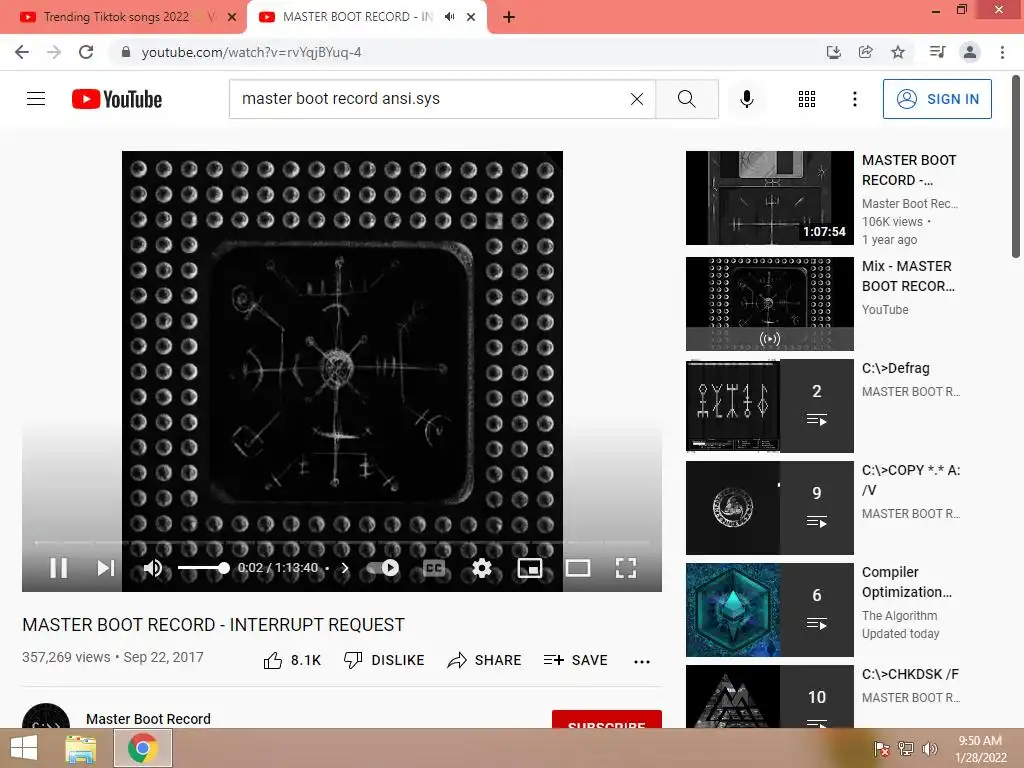Clear the search box text
The image size is (1024, 768).
(x=637, y=99)
